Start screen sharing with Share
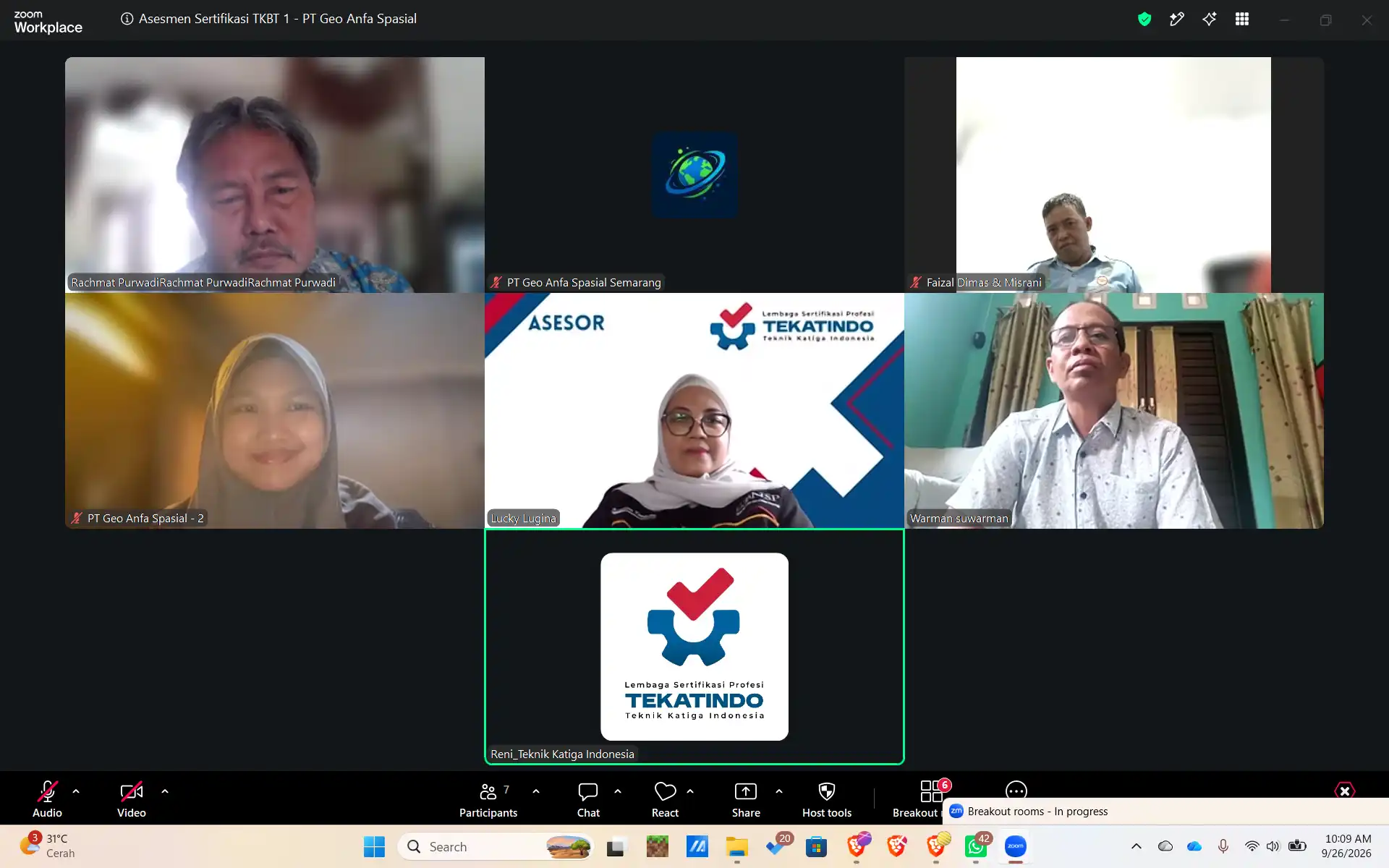 [746, 799]
